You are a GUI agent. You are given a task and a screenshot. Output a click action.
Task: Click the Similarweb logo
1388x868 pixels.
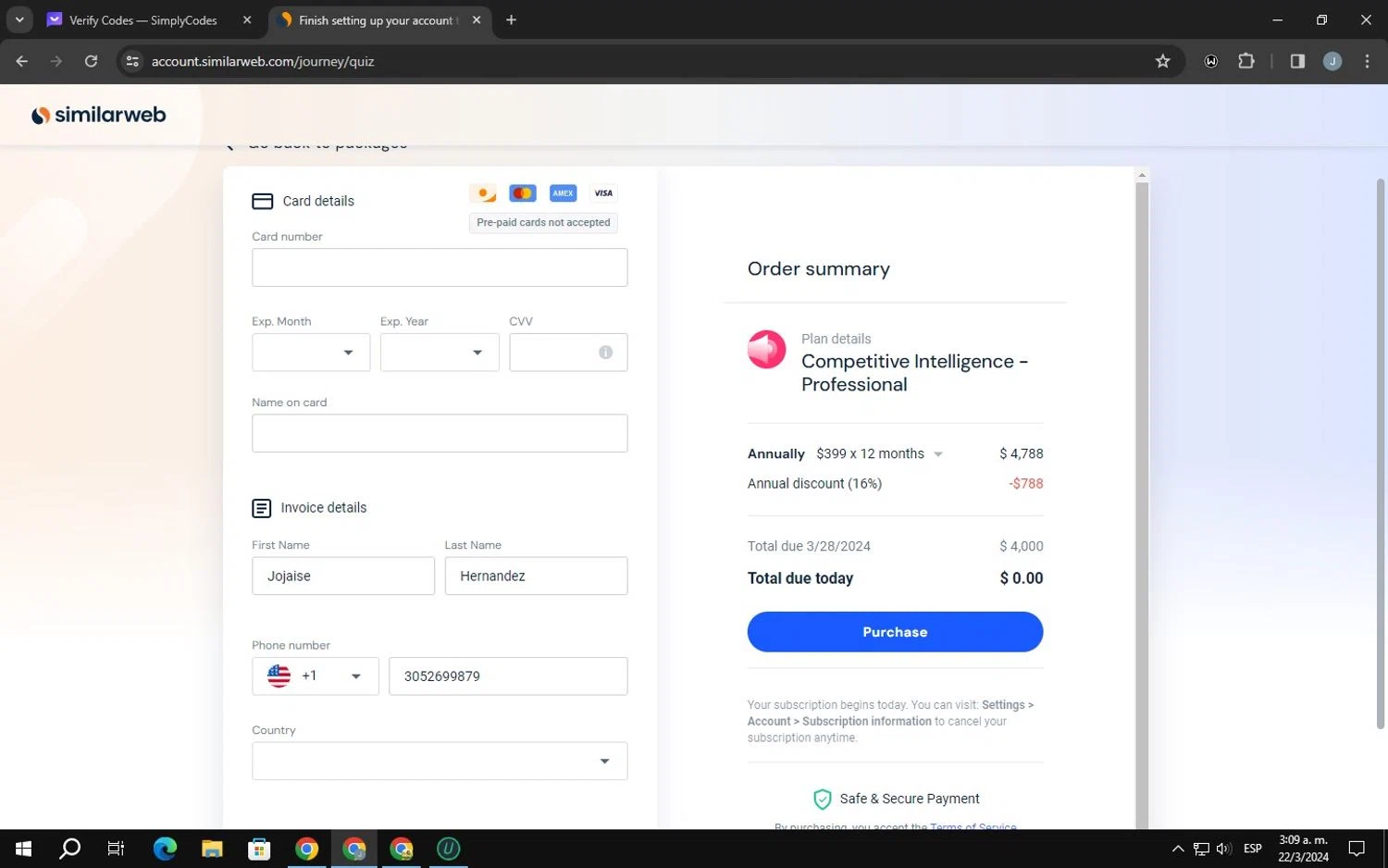point(99,115)
